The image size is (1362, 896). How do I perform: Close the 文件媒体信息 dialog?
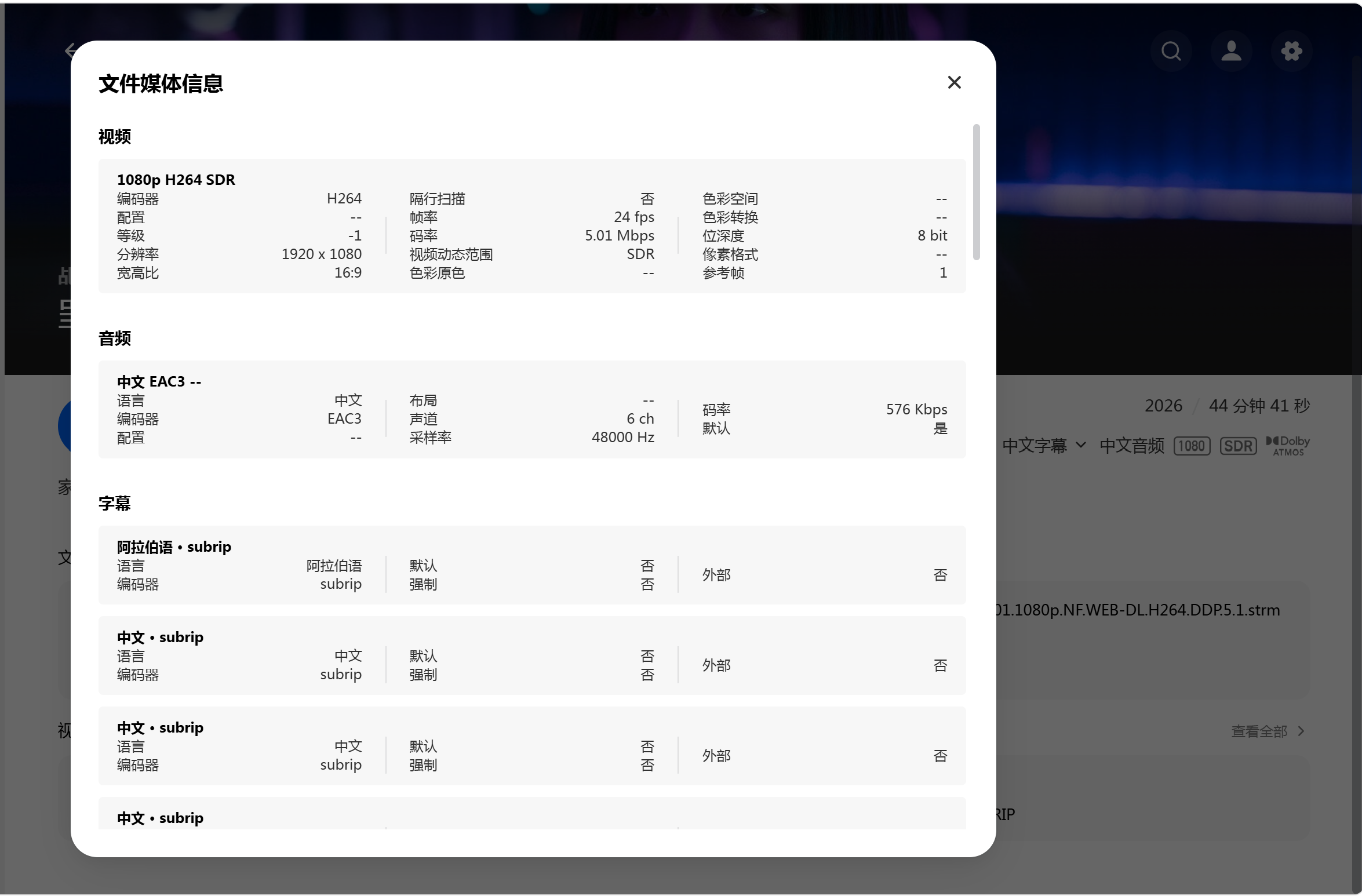[954, 82]
